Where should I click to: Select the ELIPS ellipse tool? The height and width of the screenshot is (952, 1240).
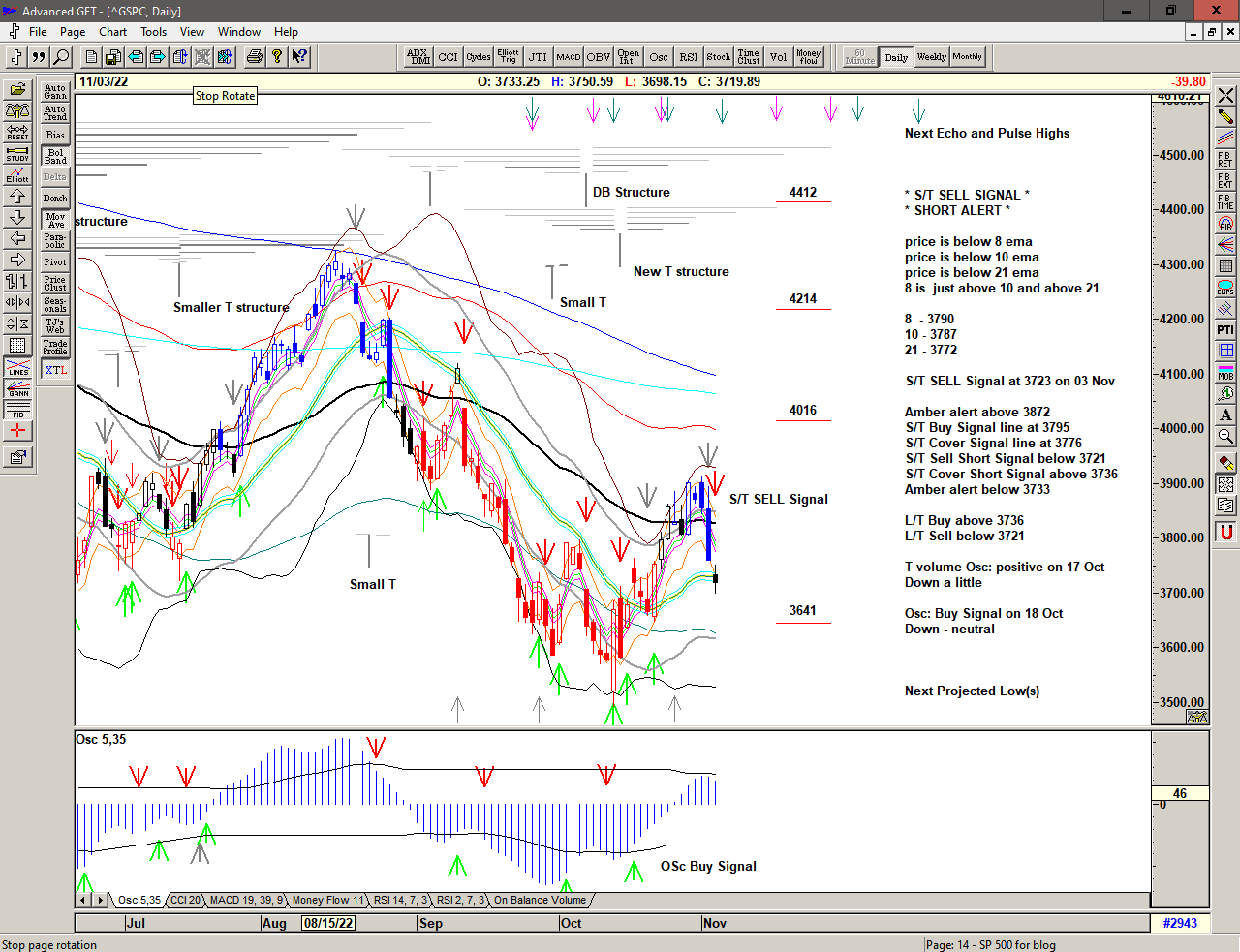tap(1225, 288)
